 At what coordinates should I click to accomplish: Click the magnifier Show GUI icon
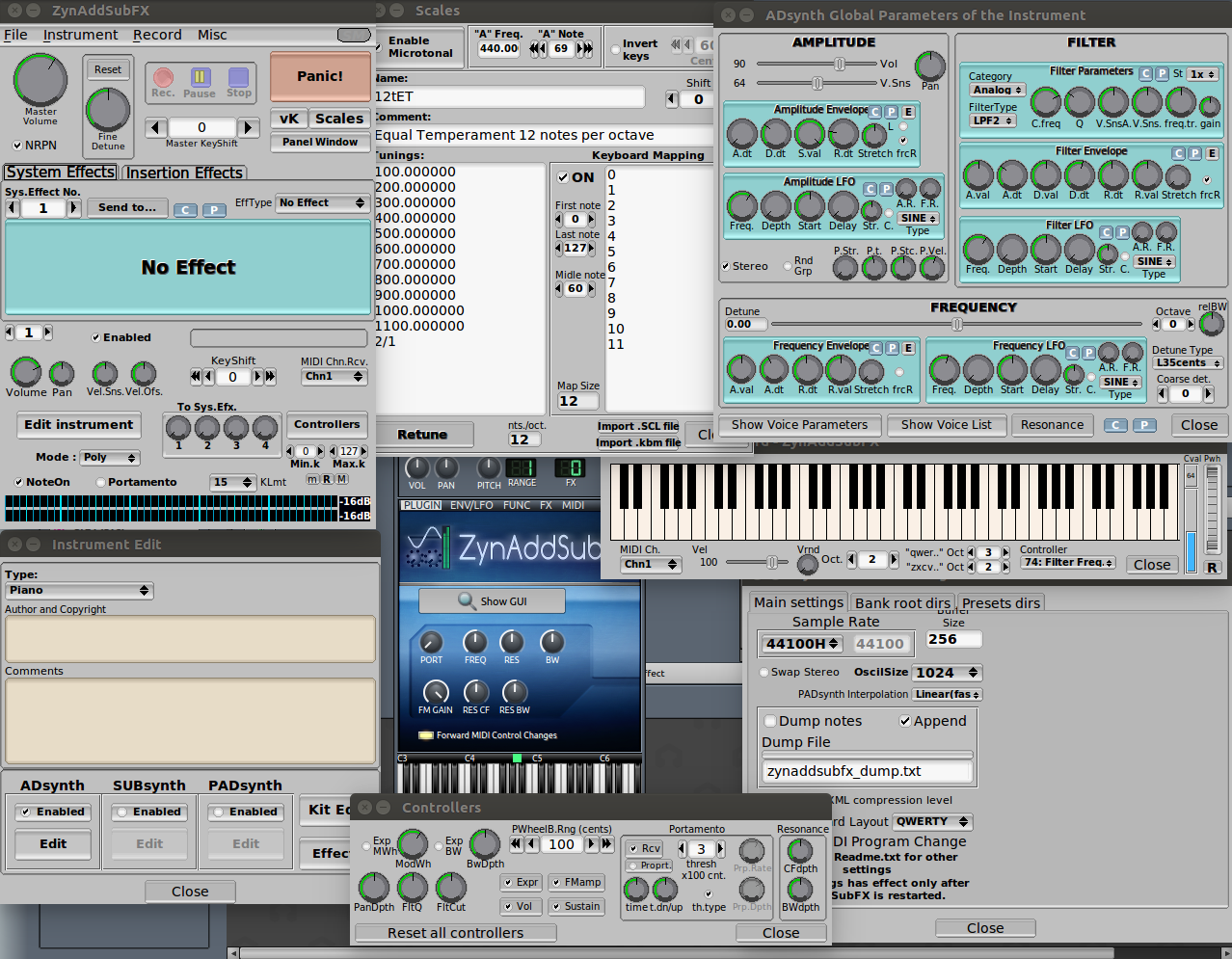tap(467, 601)
